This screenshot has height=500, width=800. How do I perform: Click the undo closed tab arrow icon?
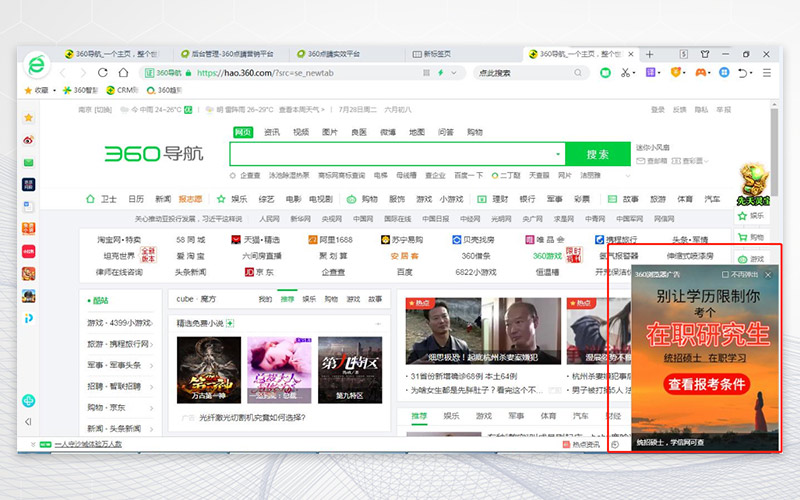[x=742, y=73]
